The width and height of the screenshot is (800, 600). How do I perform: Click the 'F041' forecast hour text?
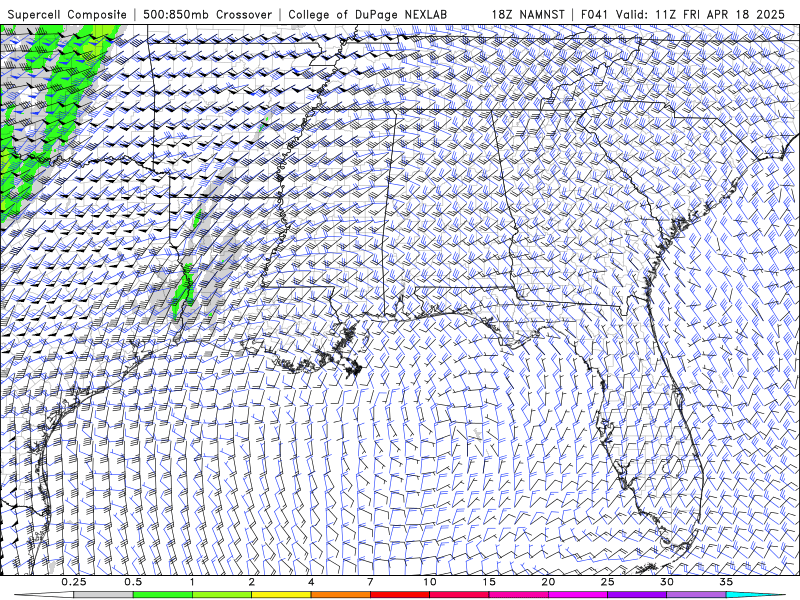point(594,15)
